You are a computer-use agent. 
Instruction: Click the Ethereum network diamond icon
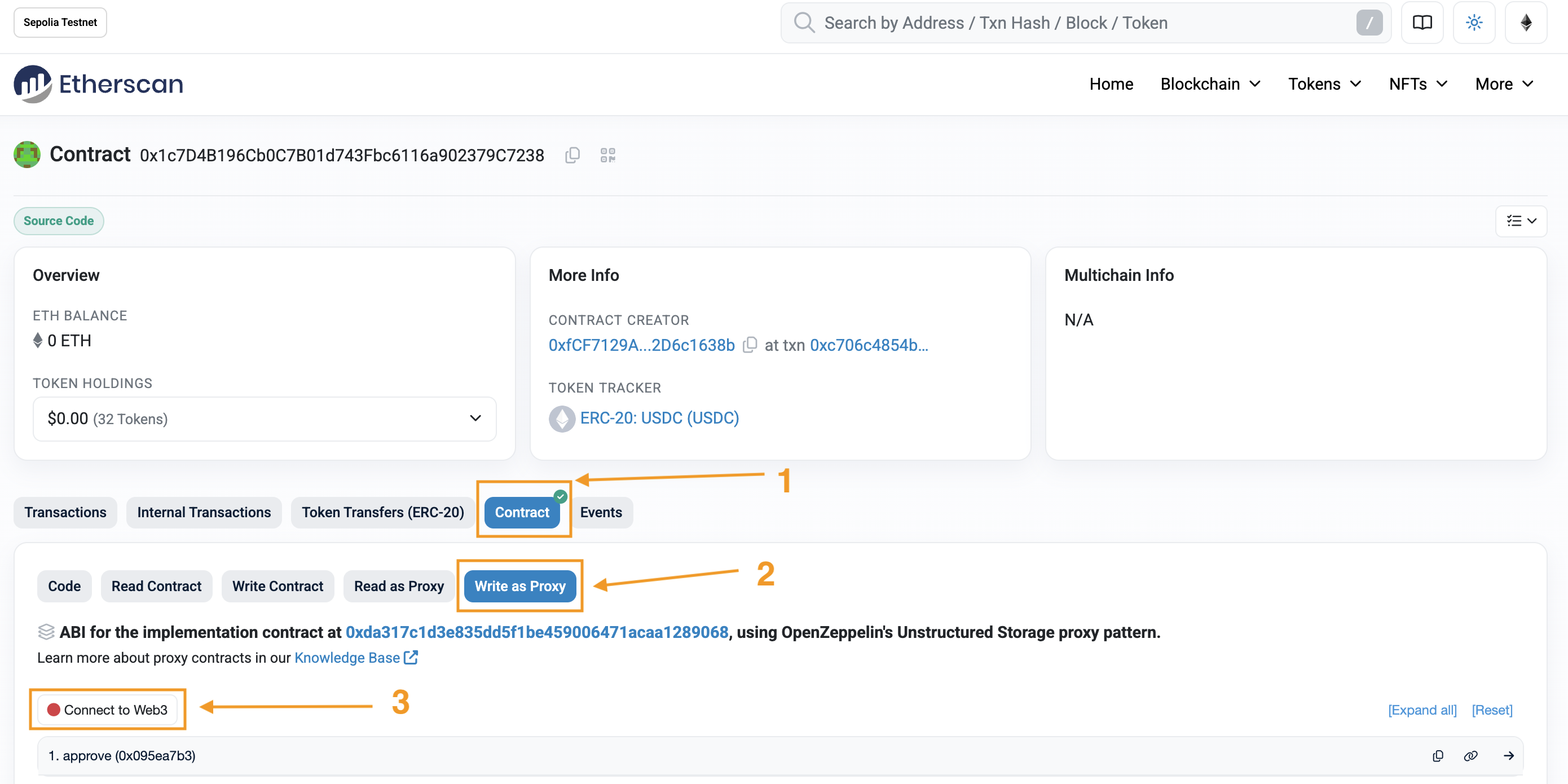1525,23
